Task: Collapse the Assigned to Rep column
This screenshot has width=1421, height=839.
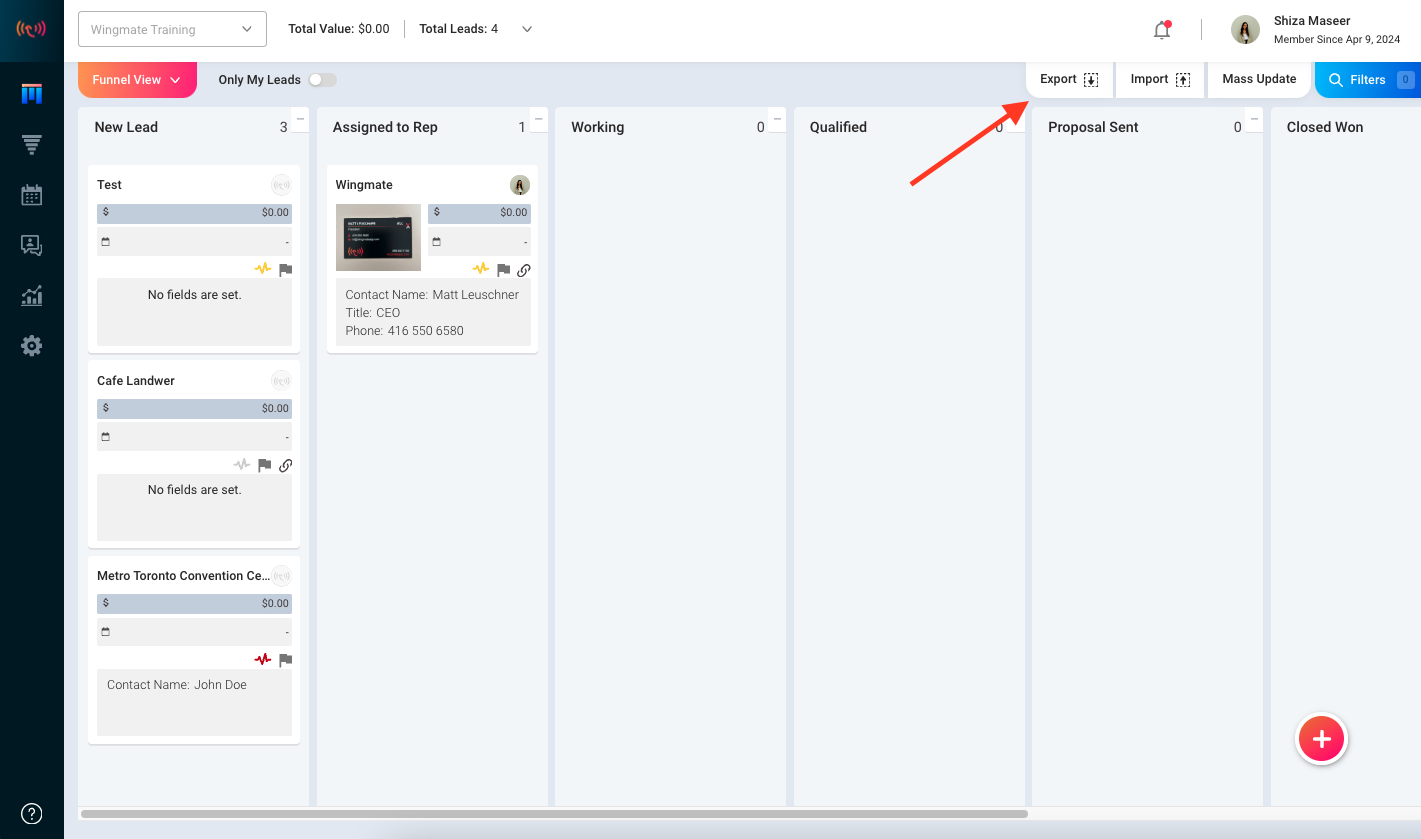Action: [x=539, y=118]
